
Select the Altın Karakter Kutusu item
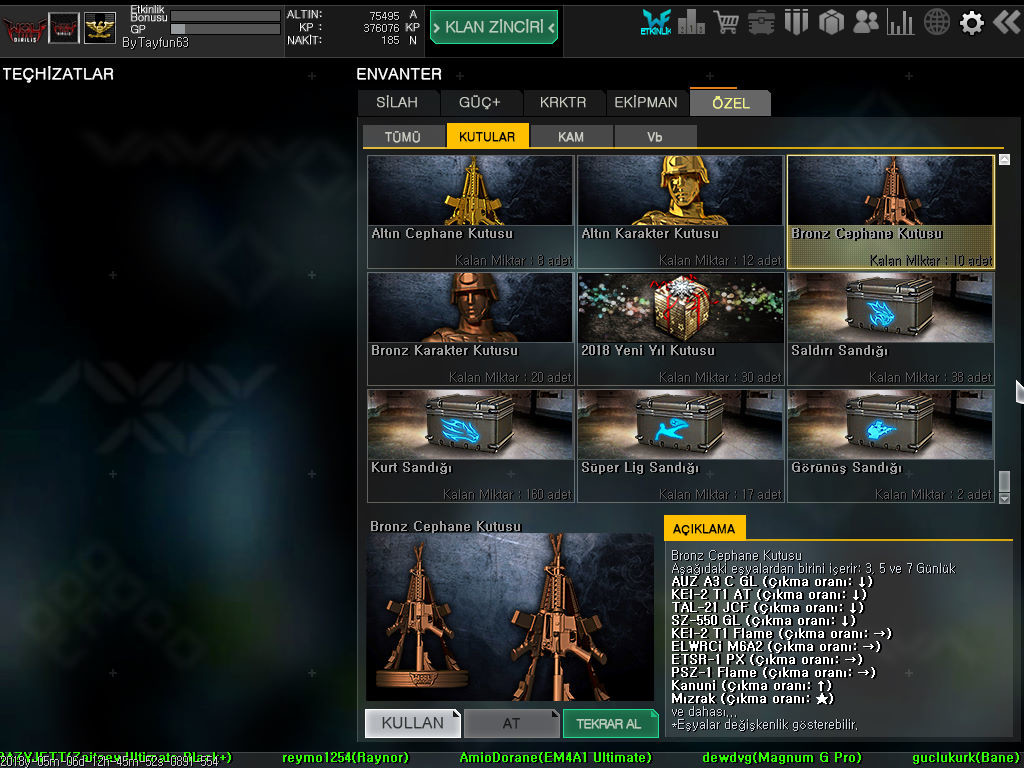click(x=680, y=212)
